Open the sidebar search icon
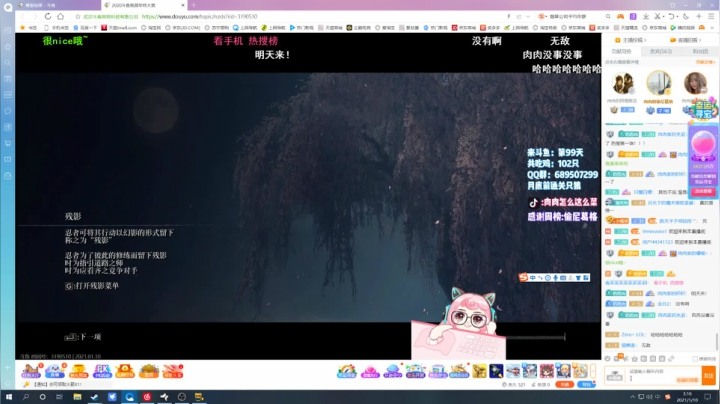 tap(7, 62)
